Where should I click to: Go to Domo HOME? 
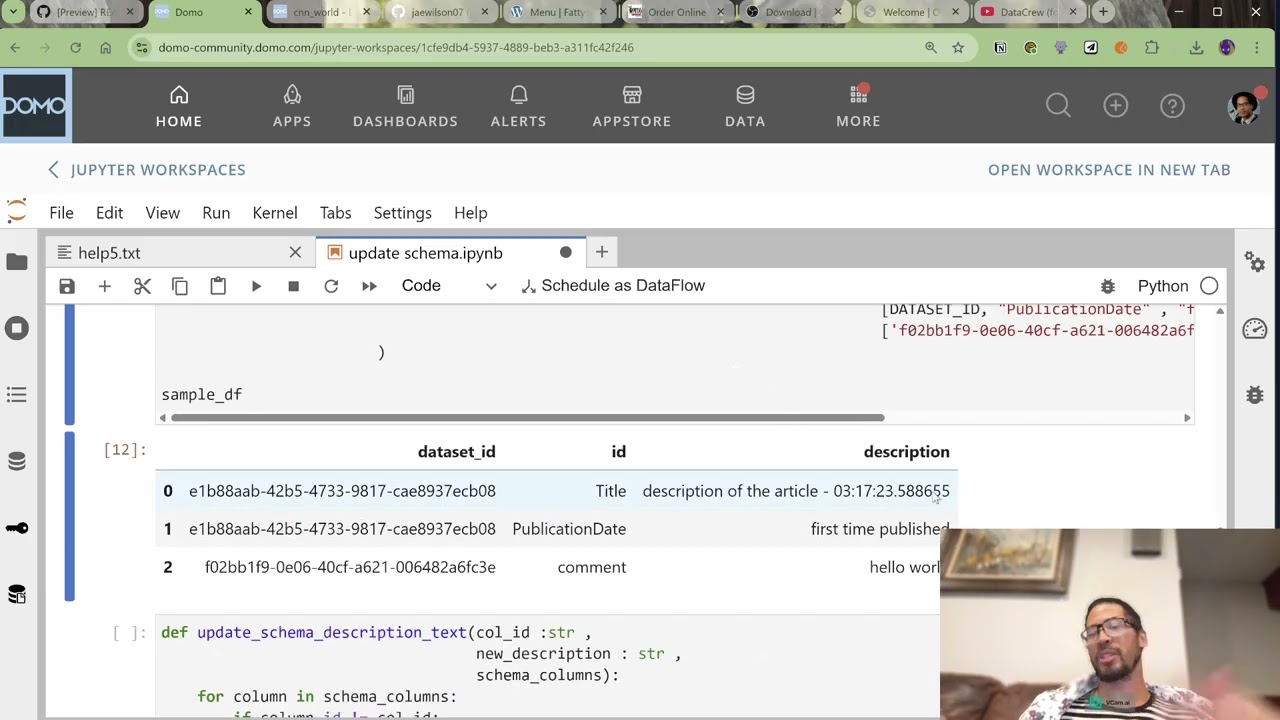click(179, 106)
